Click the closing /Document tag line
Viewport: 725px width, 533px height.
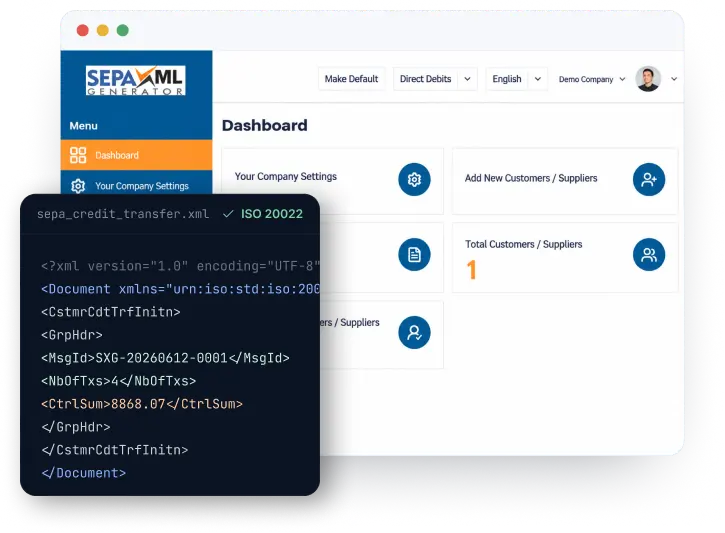tap(84, 473)
